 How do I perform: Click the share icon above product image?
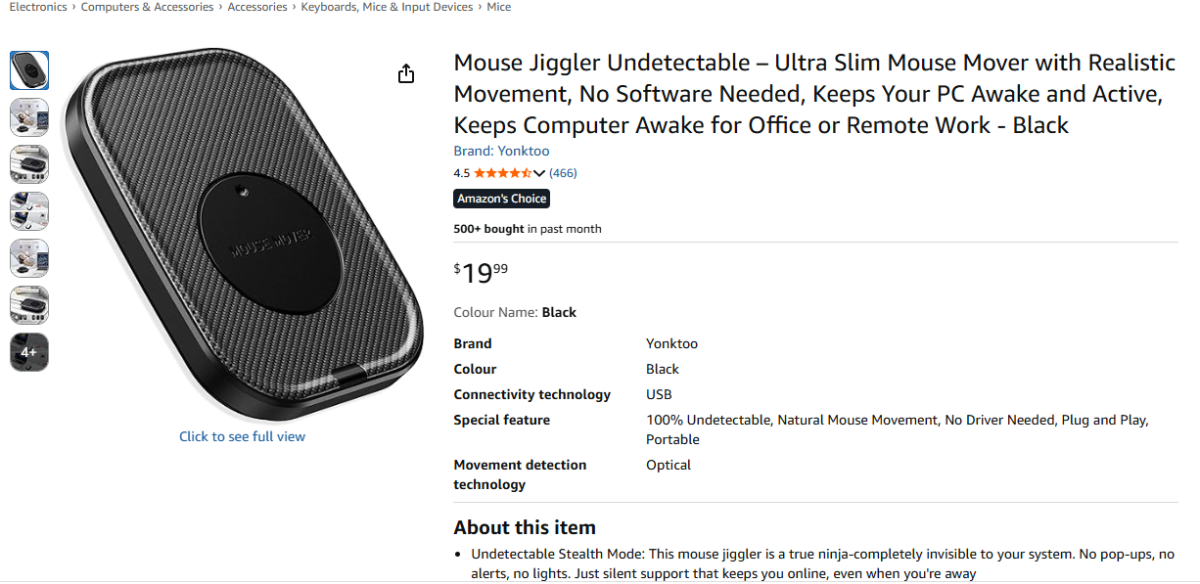point(406,74)
